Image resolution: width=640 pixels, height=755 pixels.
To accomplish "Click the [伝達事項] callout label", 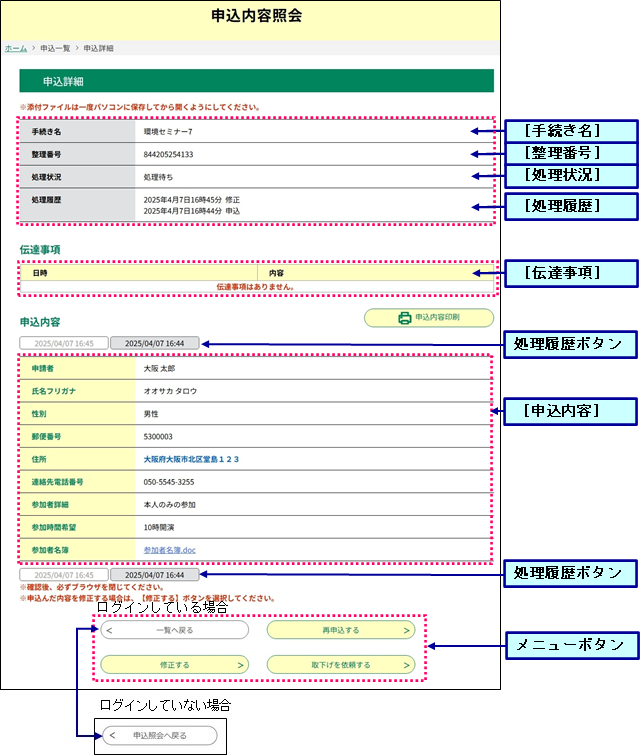I will click(567, 272).
